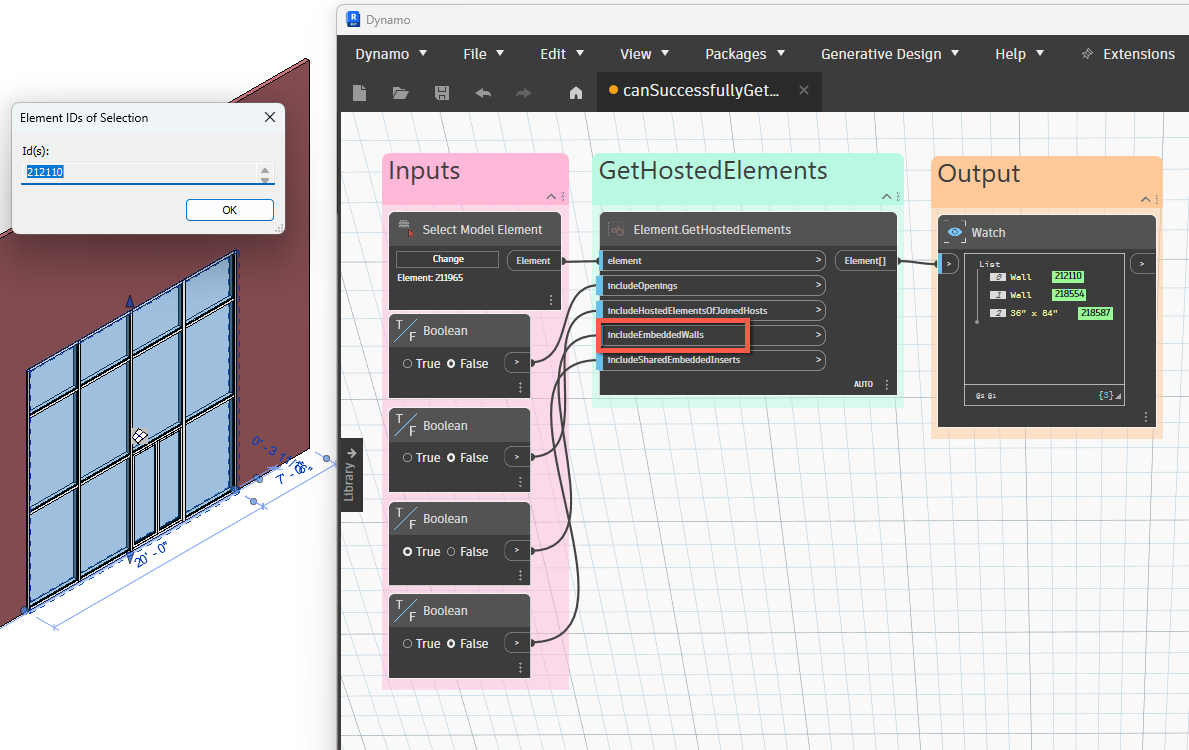
Task: Click the includeHostedElementsOfJoinedHosts input port
Action: coord(712,310)
